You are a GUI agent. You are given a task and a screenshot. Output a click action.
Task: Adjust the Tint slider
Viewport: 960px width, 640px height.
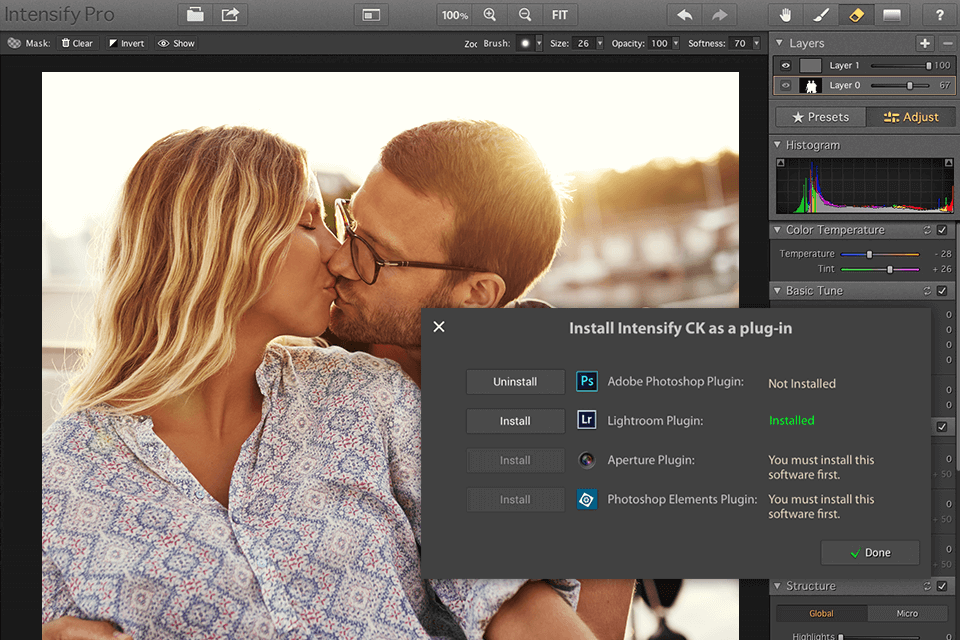point(880,269)
